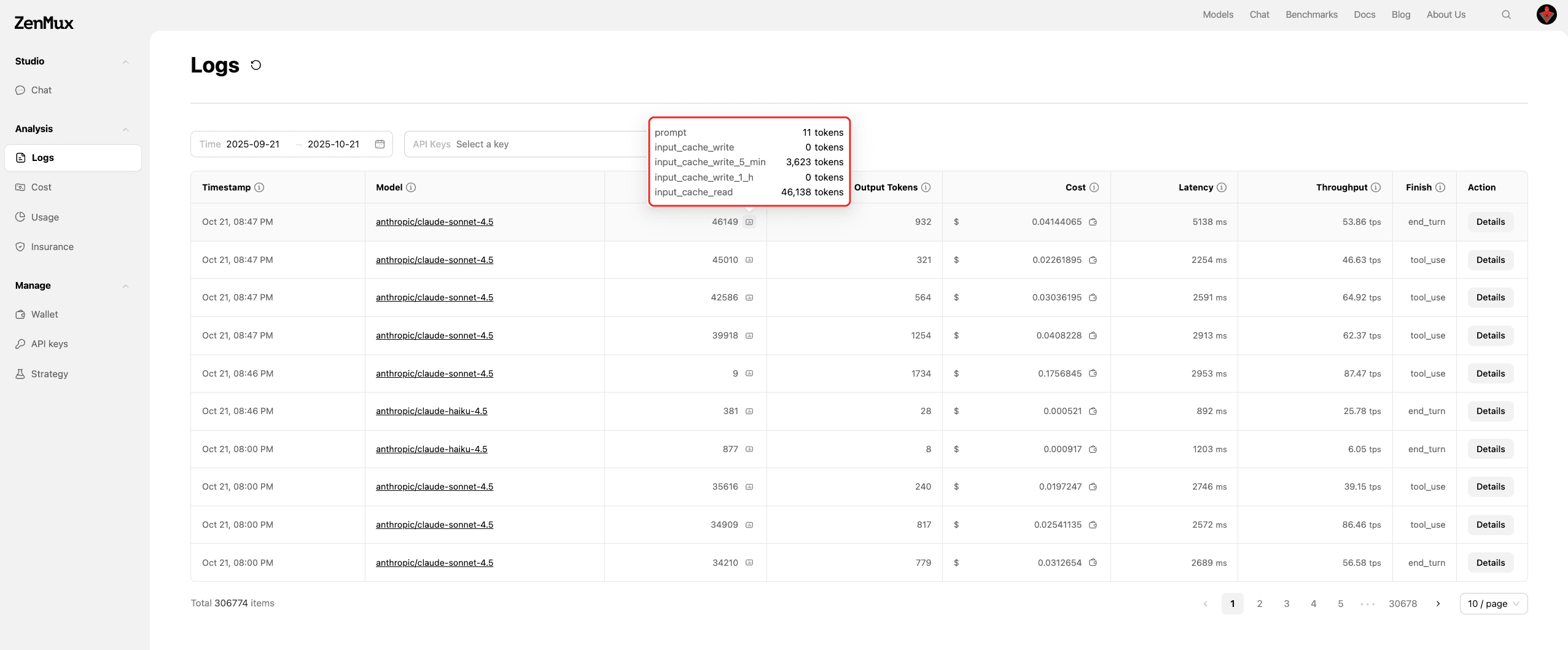The height and width of the screenshot is (650, 1568).
Task: Click the Latency column info icon
Action: click(x=1222, y=187)
